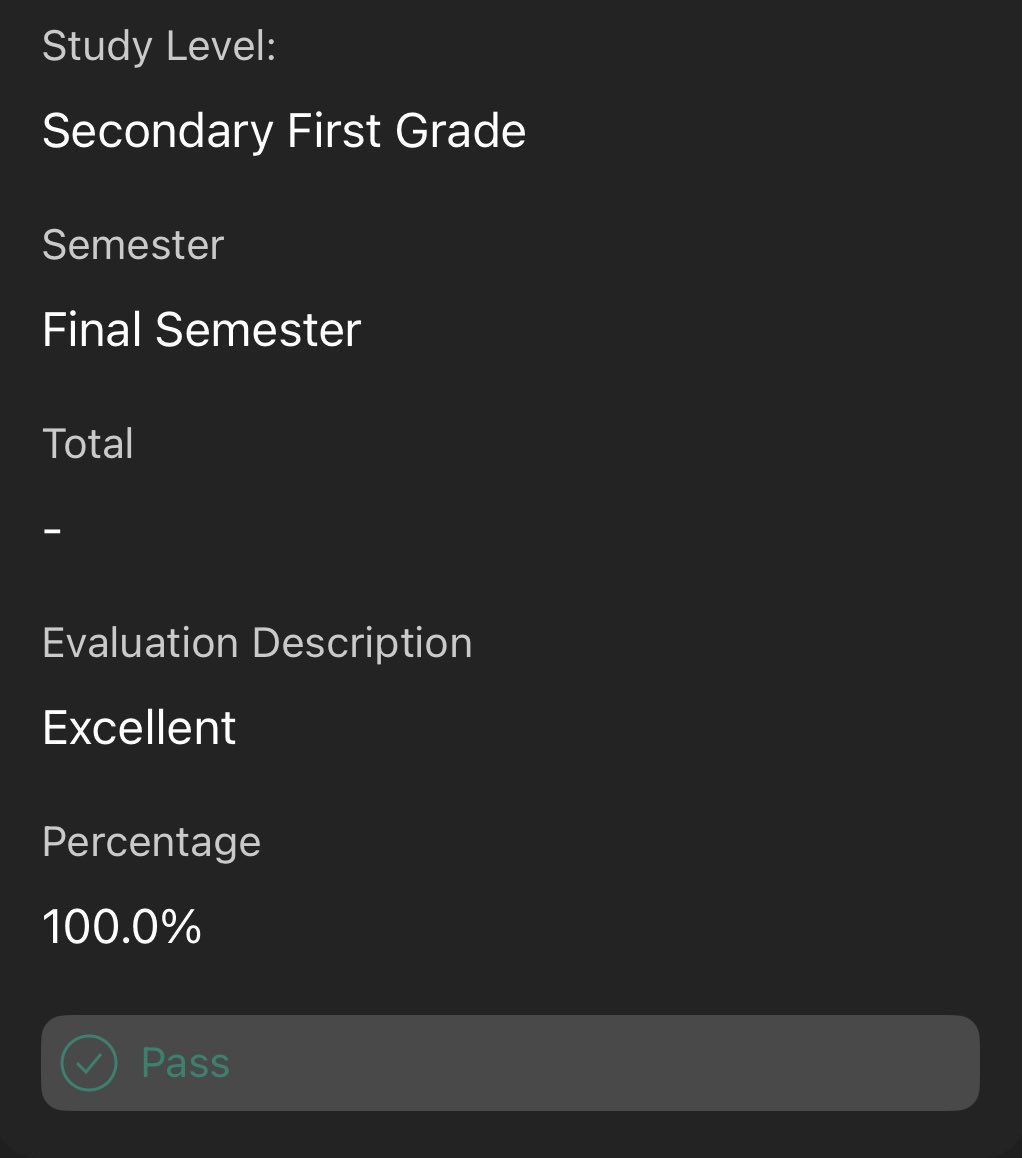The height and width of the screenshot is (1158, 1022).
Task: Click the Study Level label
Action: pyautogui.click(x=159, y=47)
